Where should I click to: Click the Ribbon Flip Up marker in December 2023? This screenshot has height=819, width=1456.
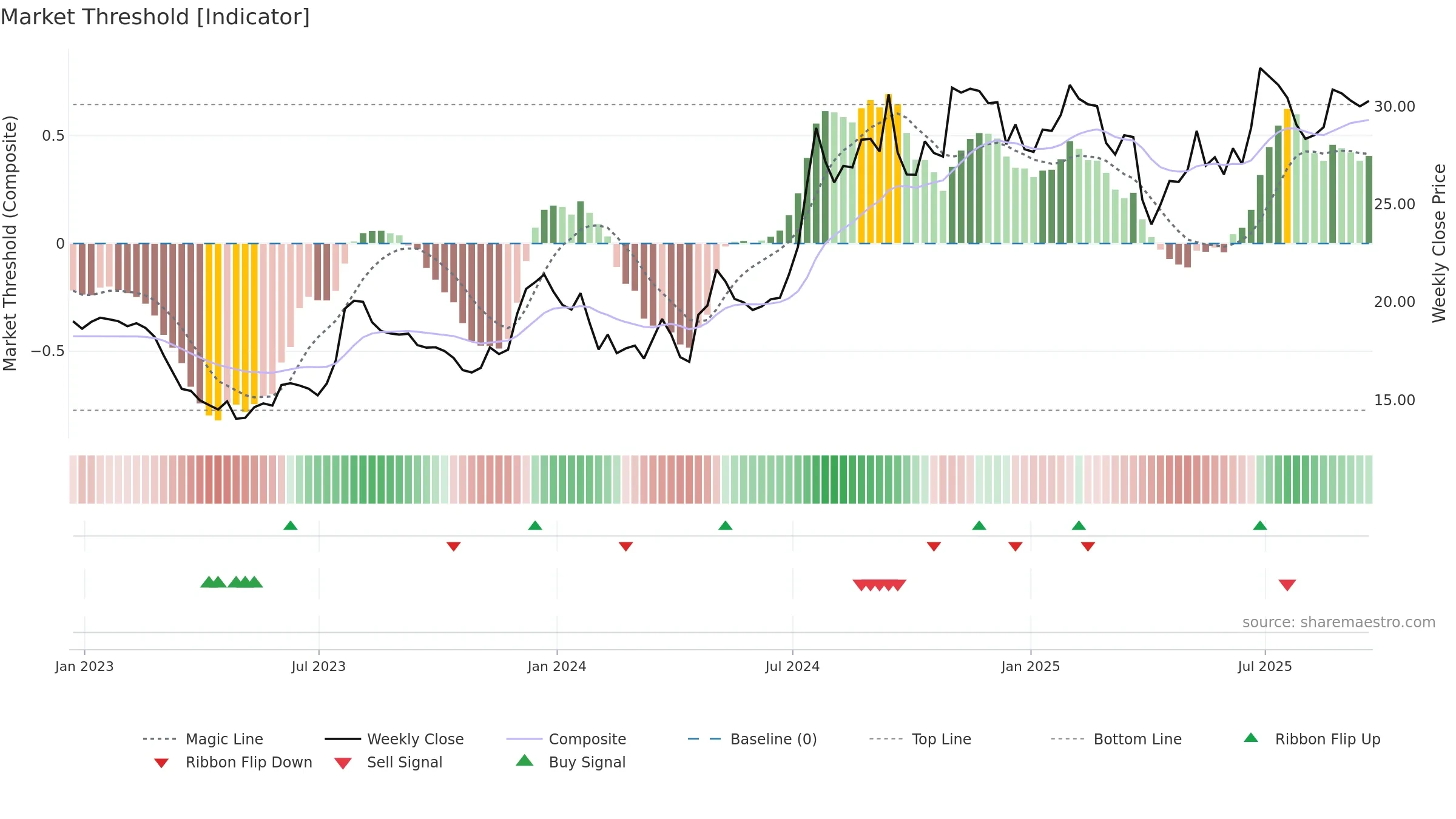click(x=535, y=525)
